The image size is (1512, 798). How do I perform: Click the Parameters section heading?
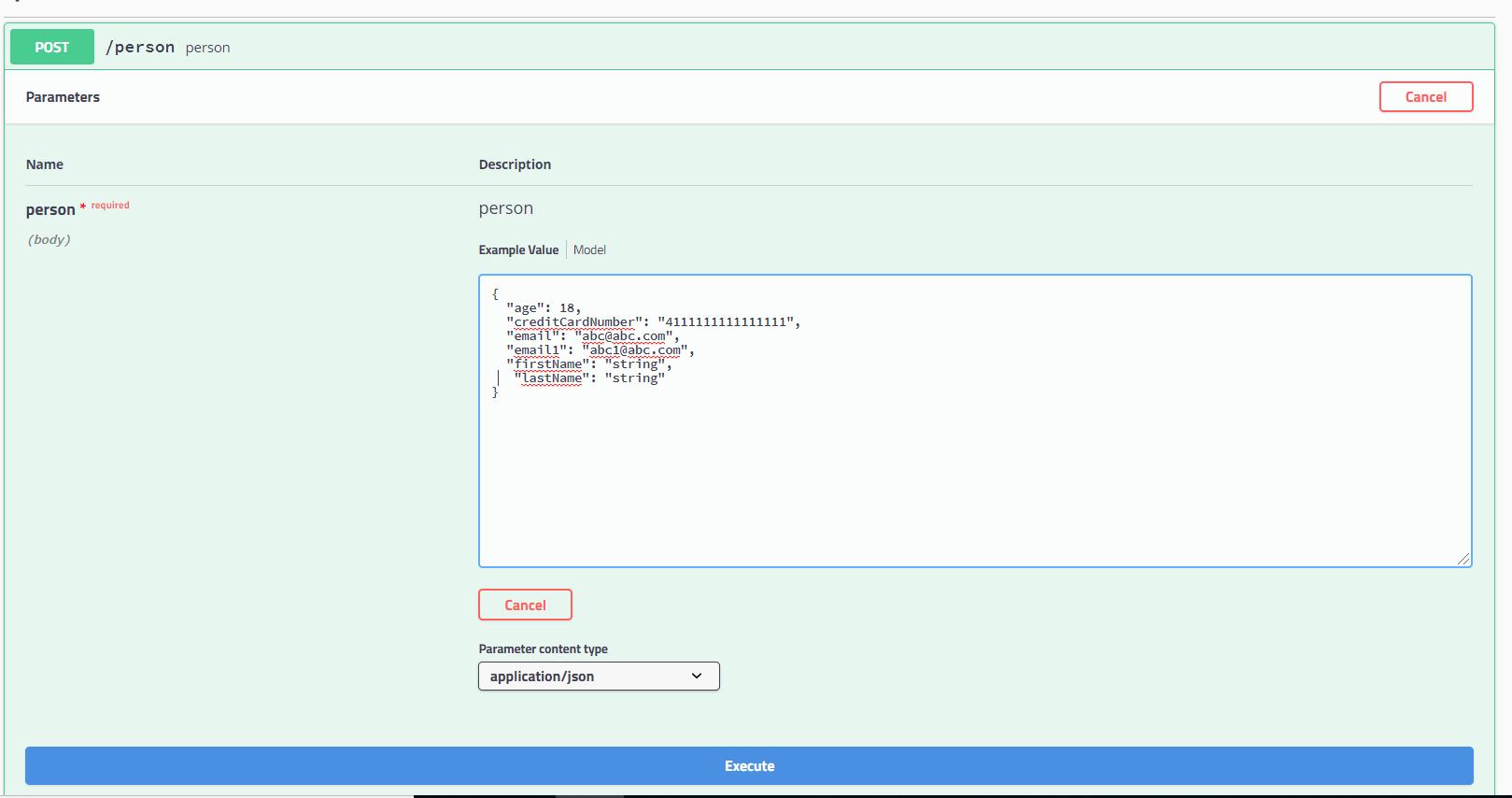[x=63, y=97]
